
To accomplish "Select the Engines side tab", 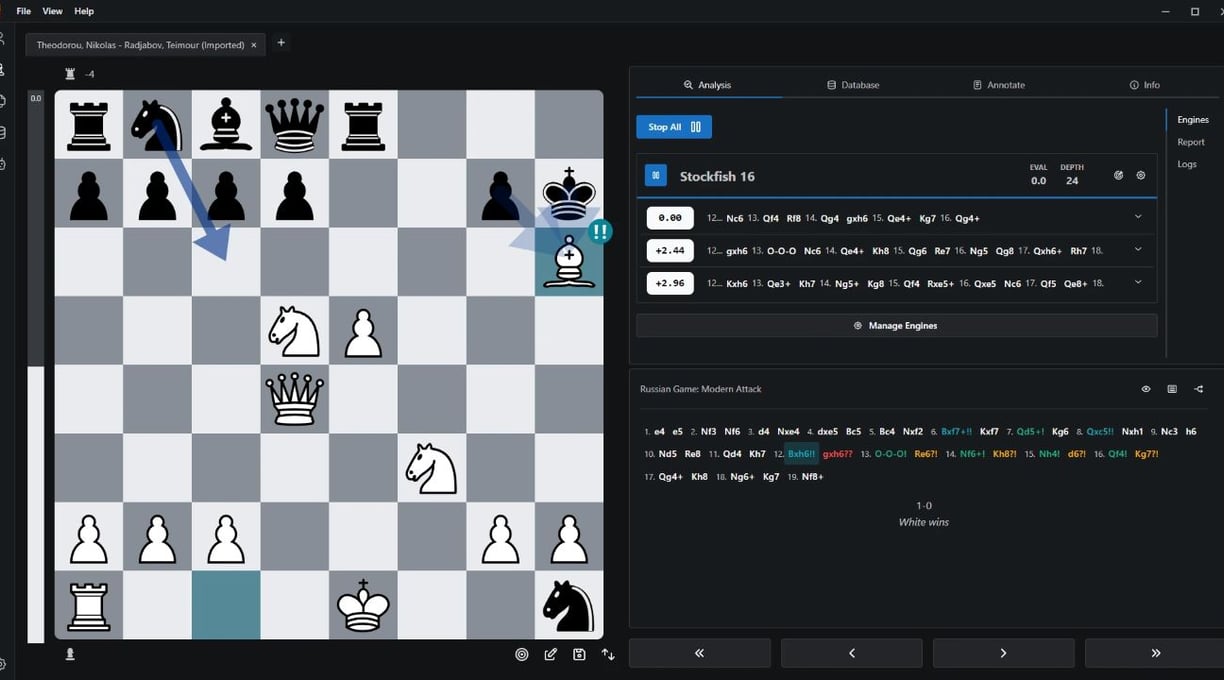I will [1193, 120].
